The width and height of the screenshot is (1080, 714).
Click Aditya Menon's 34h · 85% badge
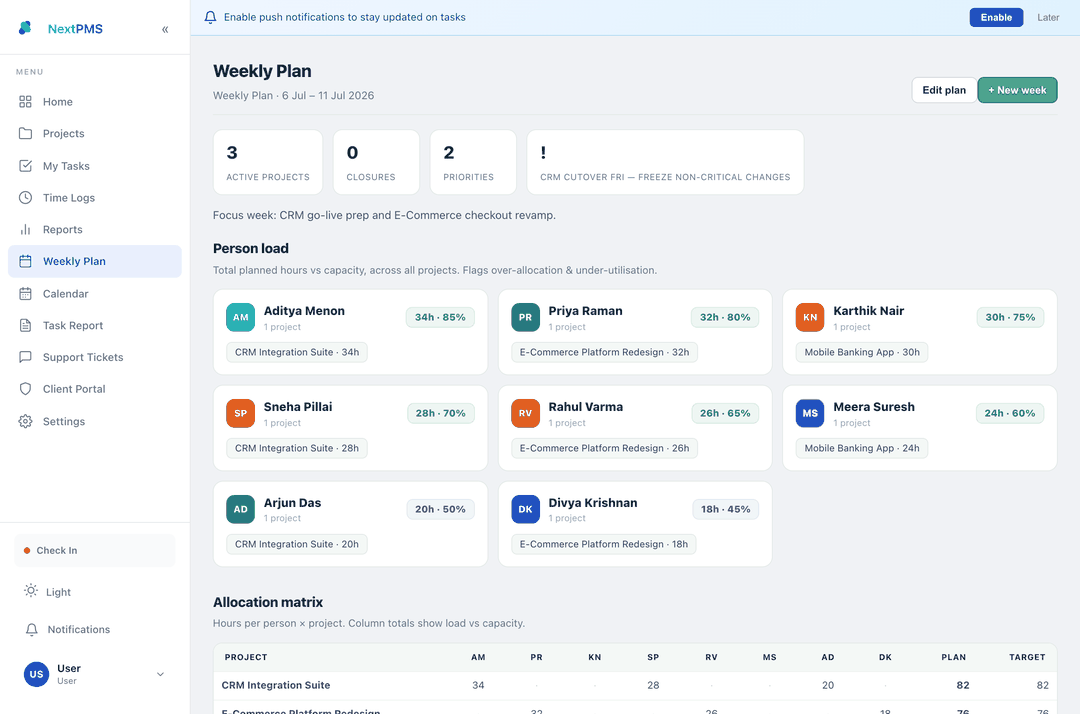click(x=440, y=317)
